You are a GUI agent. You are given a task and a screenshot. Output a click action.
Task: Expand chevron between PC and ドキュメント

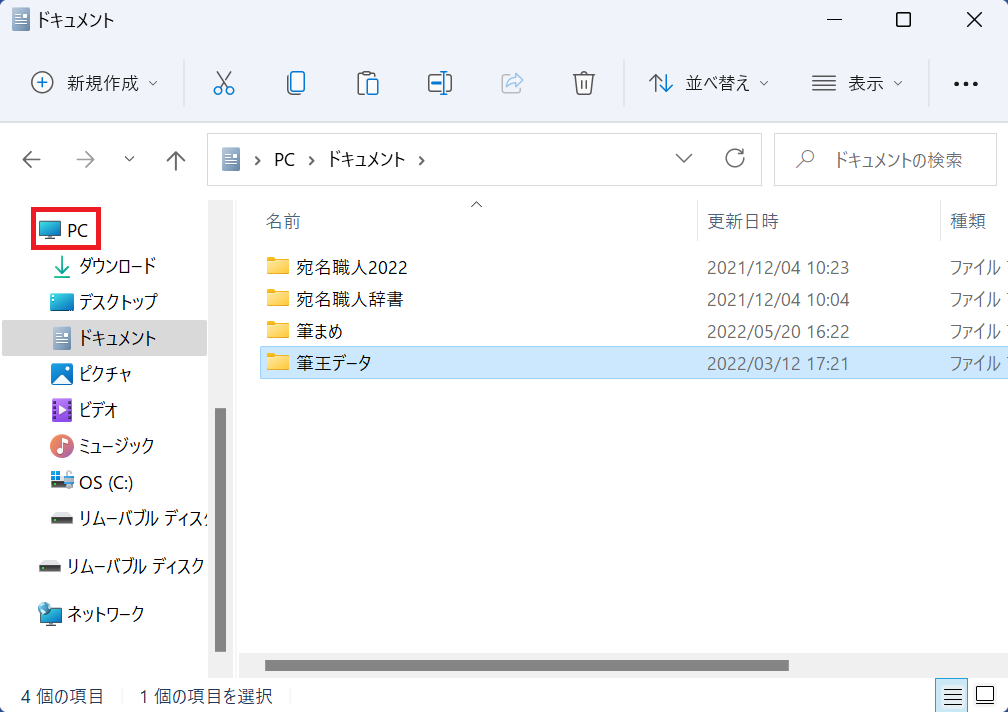(x=311, y=160)
